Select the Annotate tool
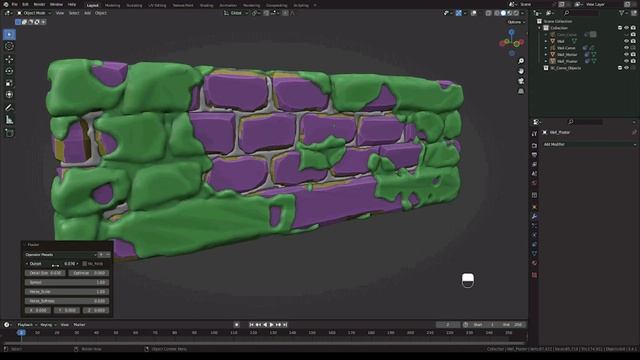Screen dimensions: 640x360 [9, 108]
